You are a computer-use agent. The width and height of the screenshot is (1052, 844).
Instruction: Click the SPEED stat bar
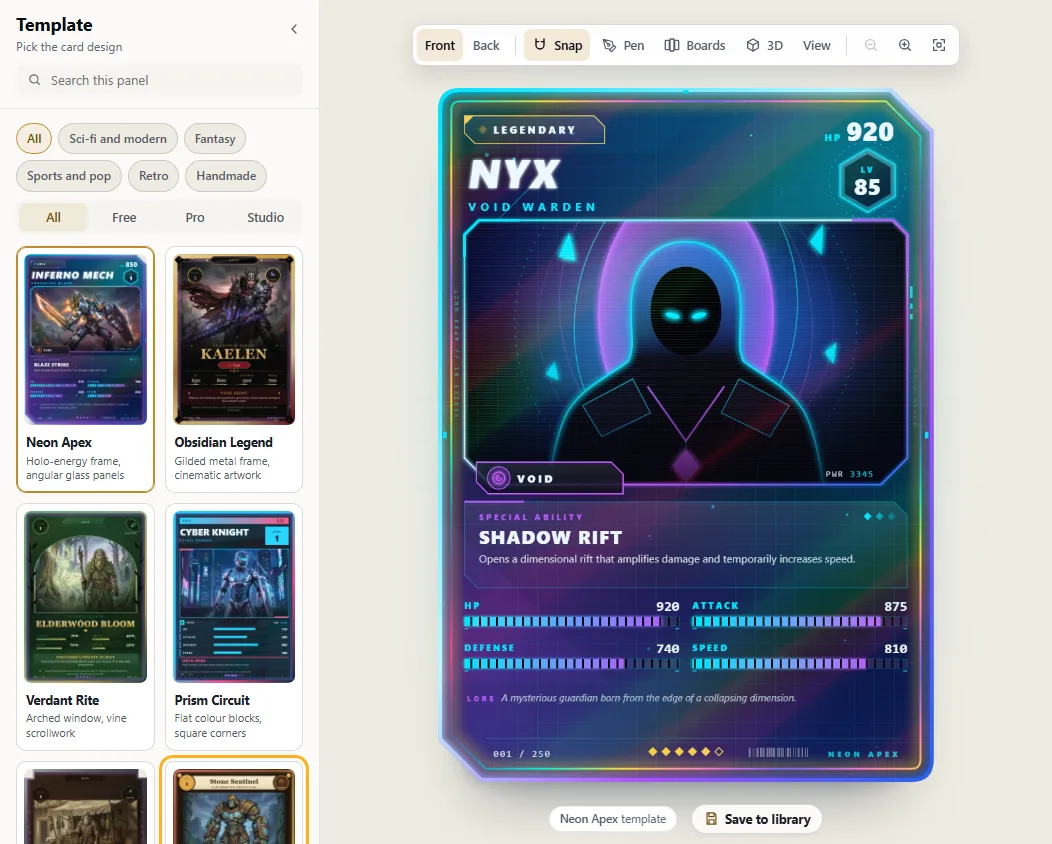click(x=800, y=664)
